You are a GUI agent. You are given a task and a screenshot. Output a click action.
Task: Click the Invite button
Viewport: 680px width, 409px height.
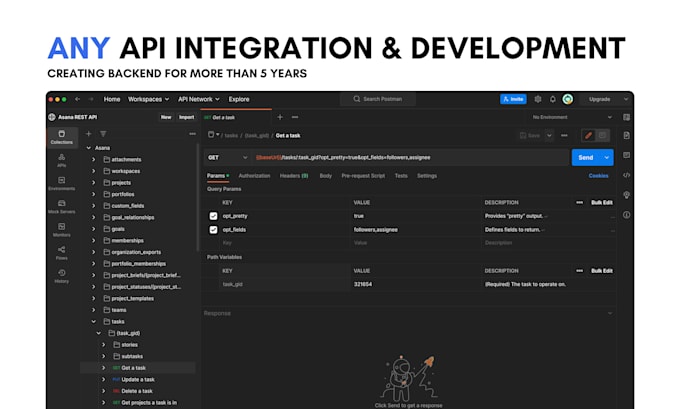(513, 99)
